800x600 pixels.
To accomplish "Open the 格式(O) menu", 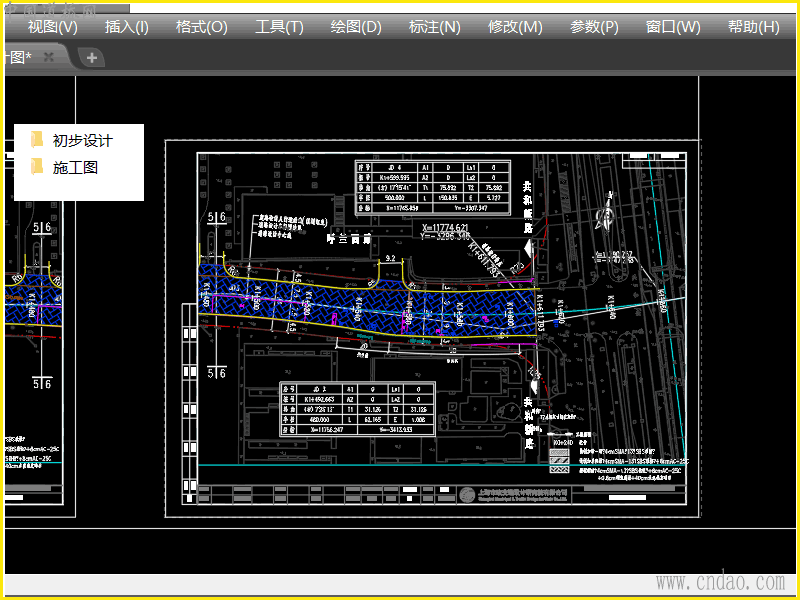I will (202, 27).
